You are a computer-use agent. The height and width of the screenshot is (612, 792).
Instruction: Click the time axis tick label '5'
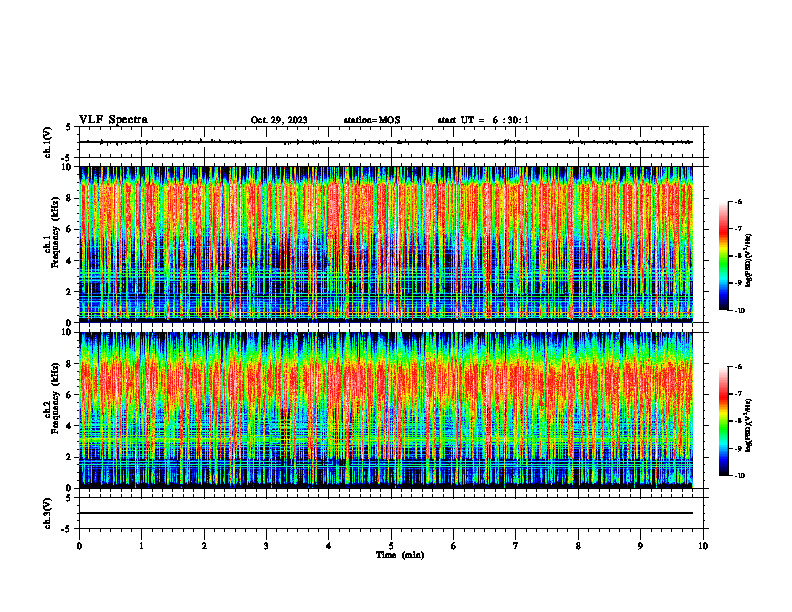click(391, 546)
